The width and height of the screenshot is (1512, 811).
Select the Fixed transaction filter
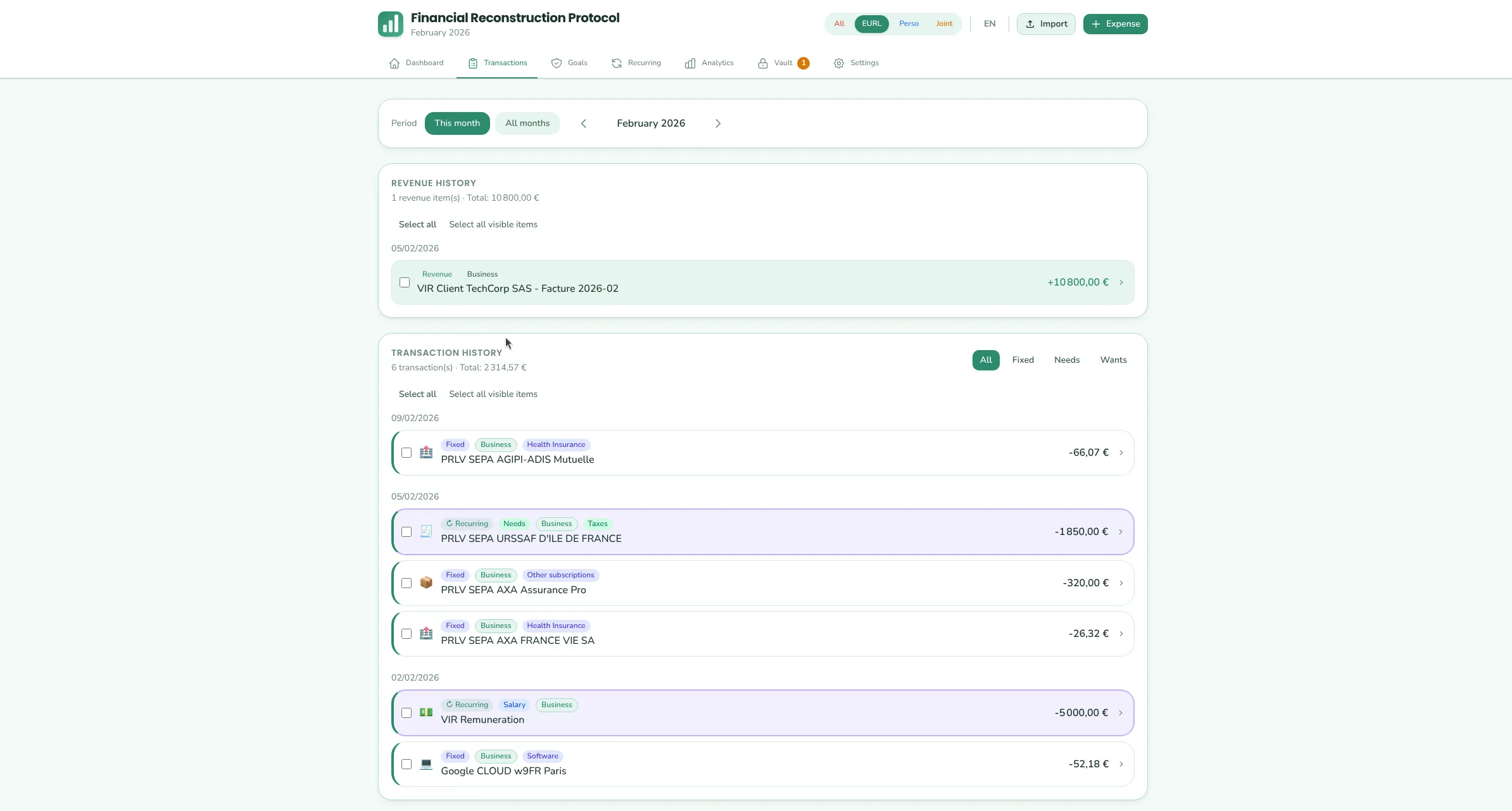pos(1022,360)
